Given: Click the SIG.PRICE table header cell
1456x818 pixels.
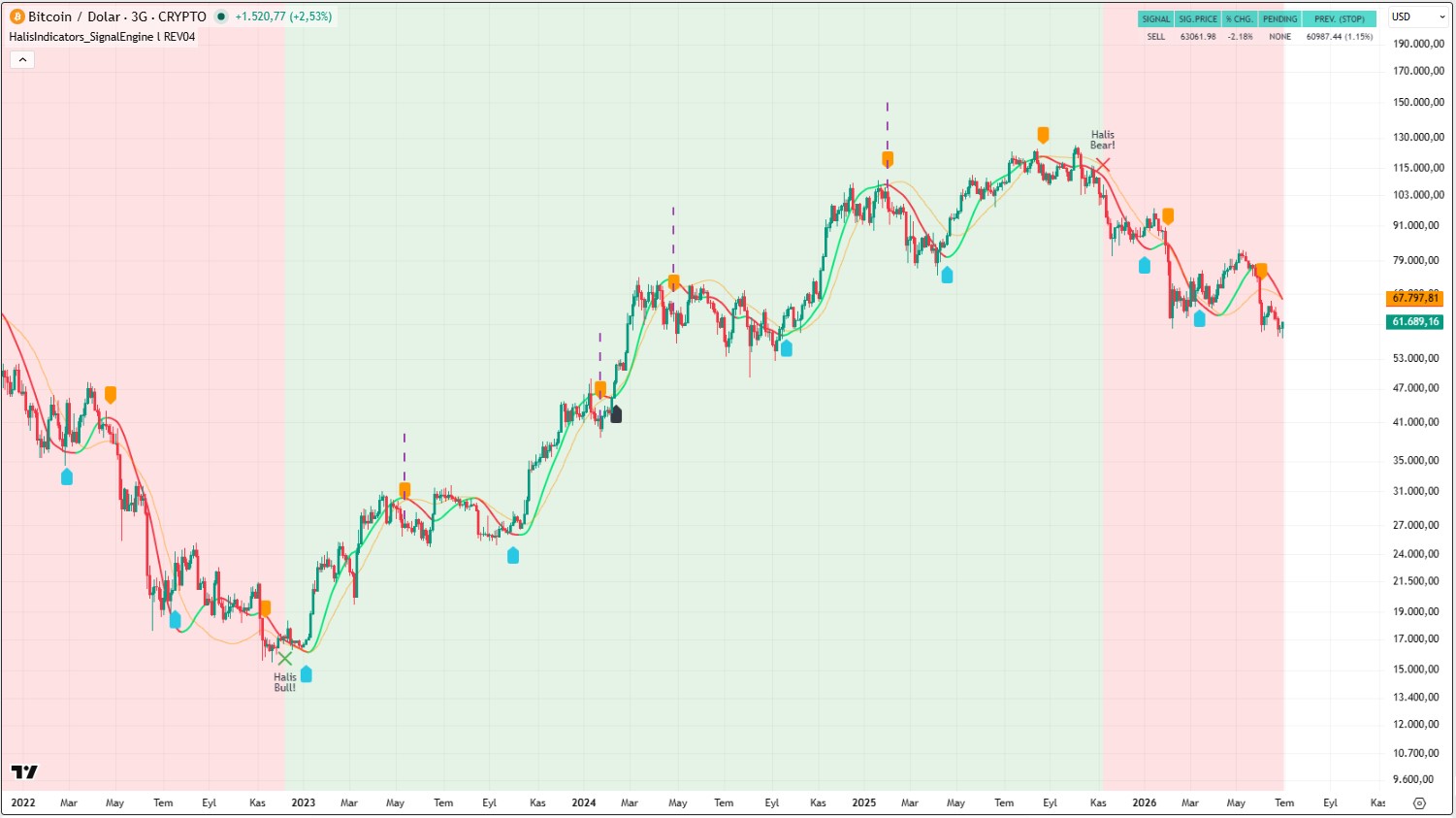Looking at the screenshot, I should tap(1198, 18).
